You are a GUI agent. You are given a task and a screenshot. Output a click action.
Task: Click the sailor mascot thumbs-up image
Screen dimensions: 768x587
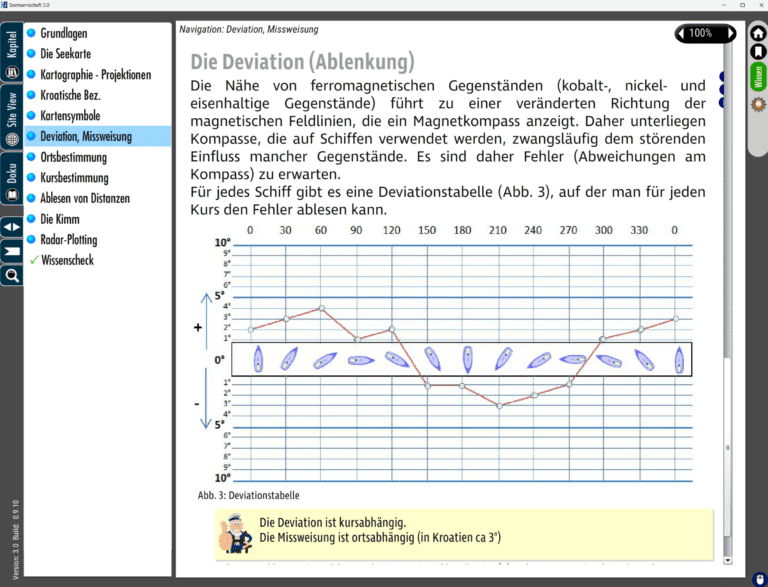[x=235, y=533]
